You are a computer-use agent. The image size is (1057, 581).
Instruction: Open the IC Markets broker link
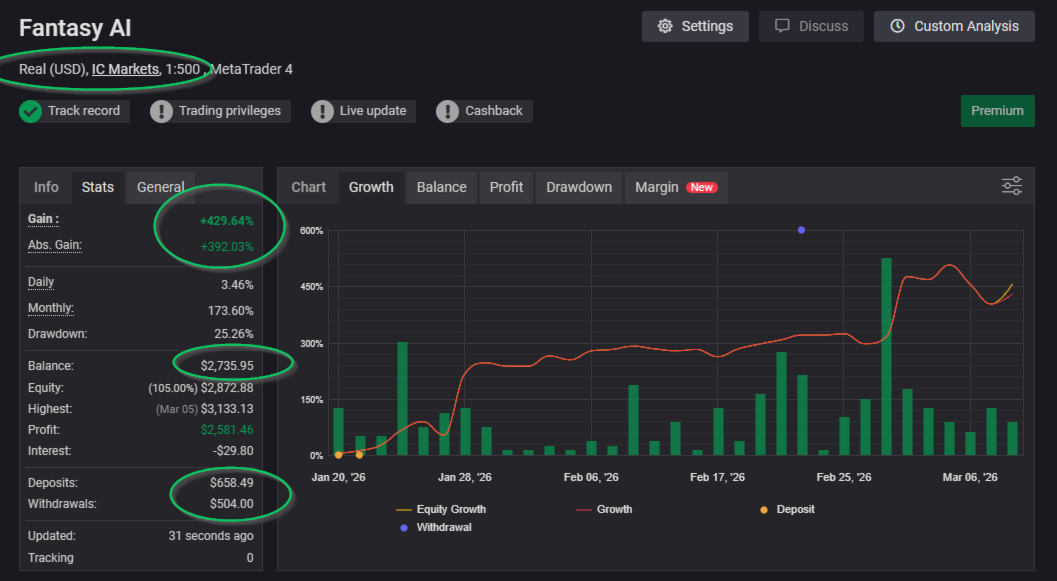pyautogui.click(x=125, y=69)
